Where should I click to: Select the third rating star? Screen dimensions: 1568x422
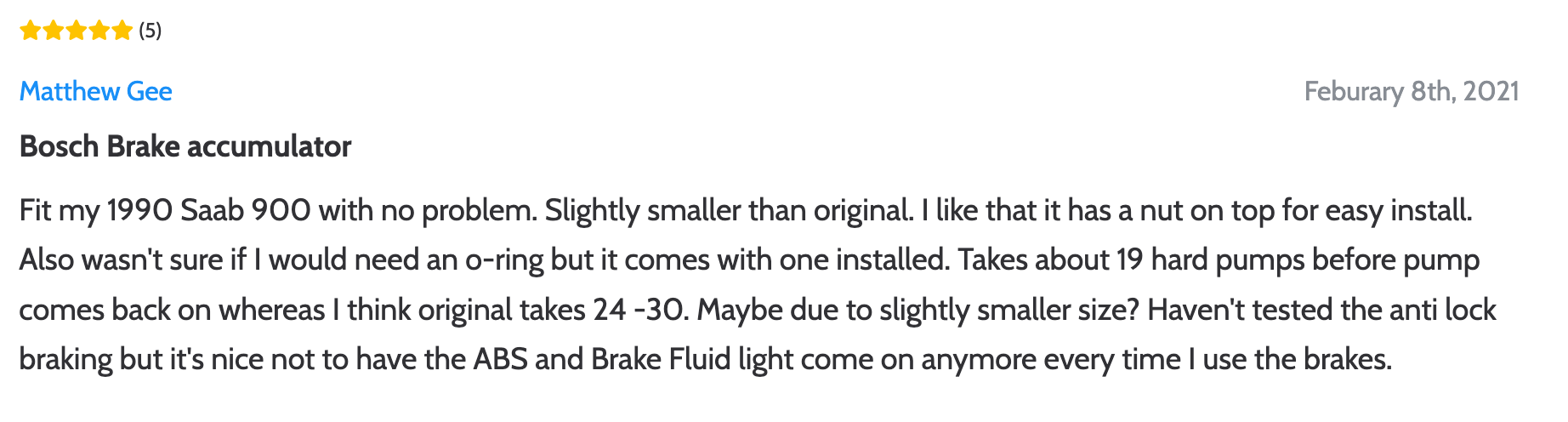76,31
